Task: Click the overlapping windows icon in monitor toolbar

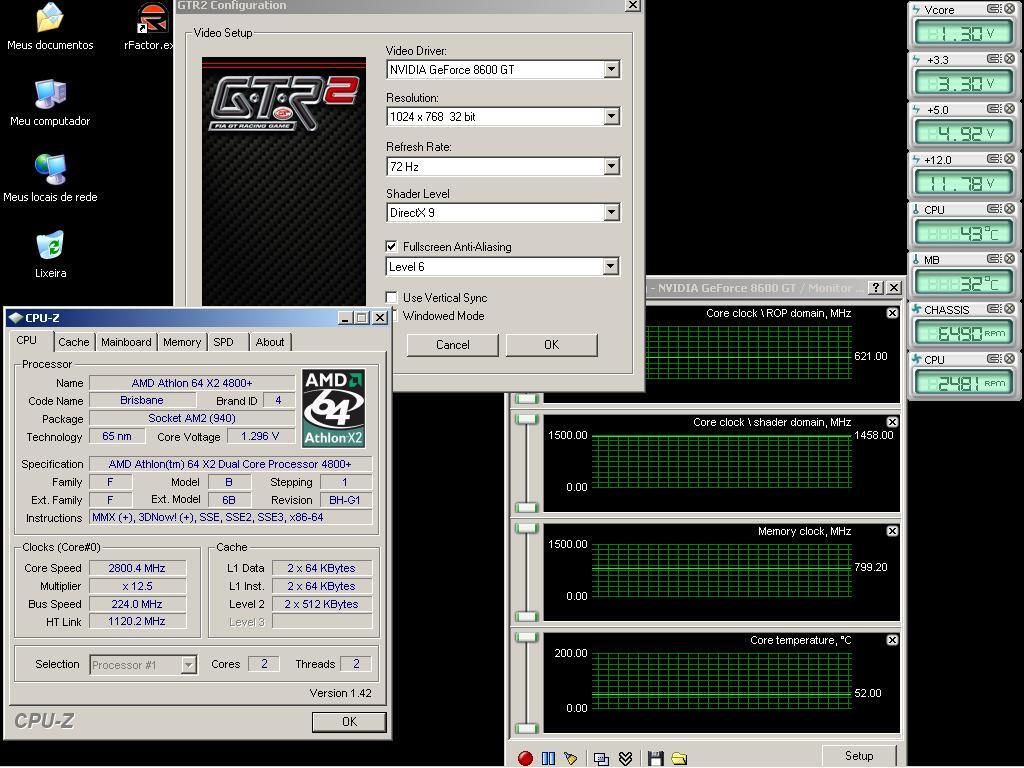Action: tap(601, 758)
